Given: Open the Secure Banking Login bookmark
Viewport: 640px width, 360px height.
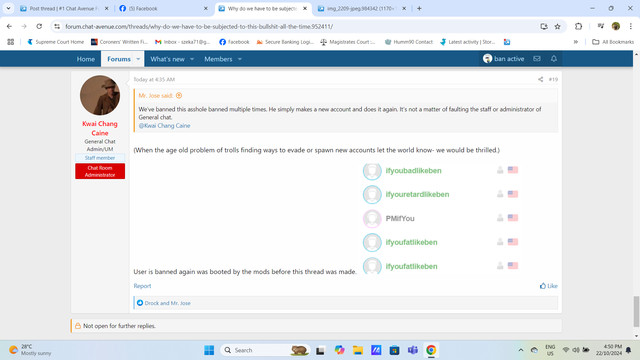Looking at the screenshot, I should click(285, 42).
